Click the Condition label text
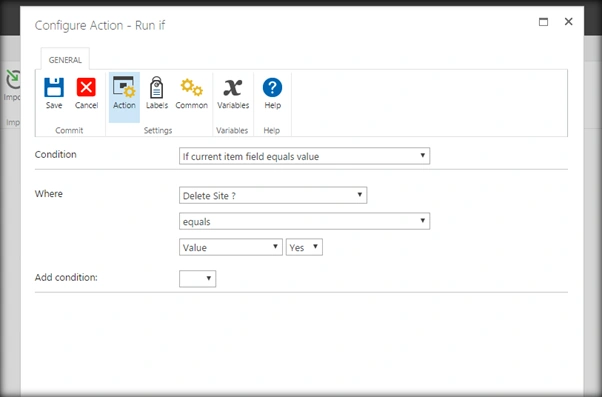602x397 pixels. [x=56, y=154]
